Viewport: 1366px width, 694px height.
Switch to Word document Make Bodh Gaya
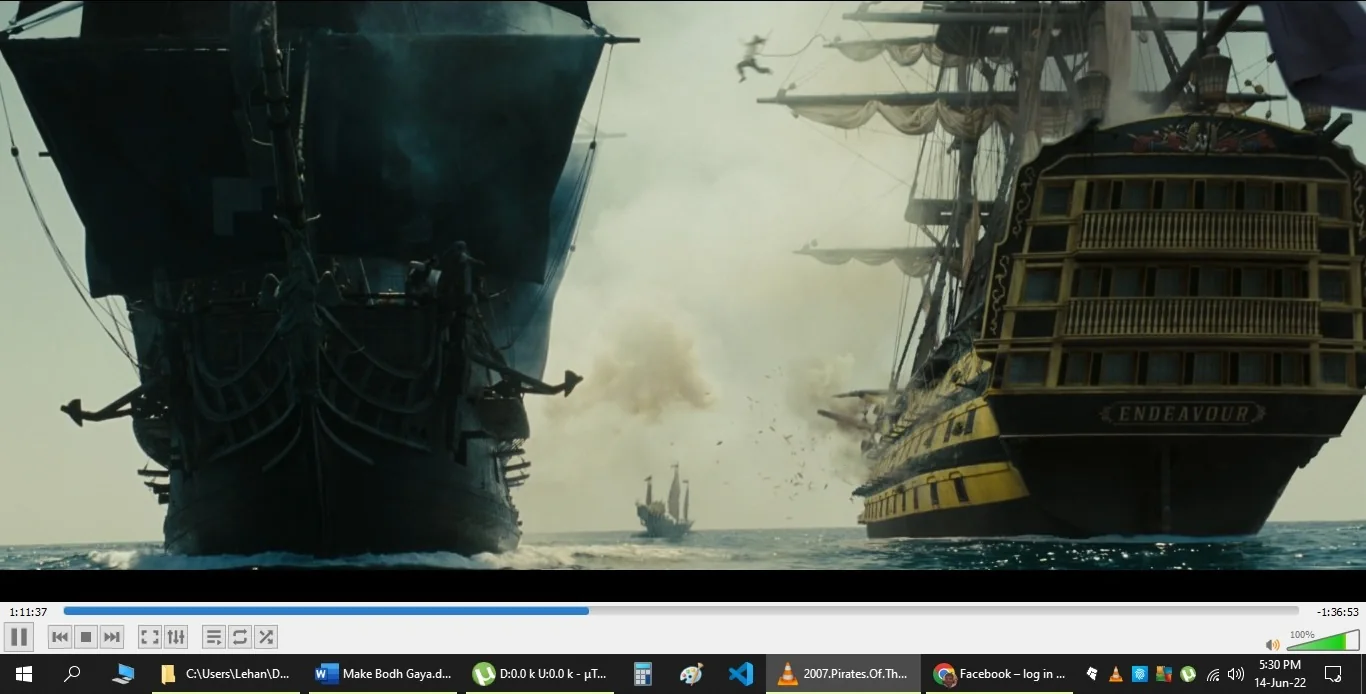coord(384,674)
